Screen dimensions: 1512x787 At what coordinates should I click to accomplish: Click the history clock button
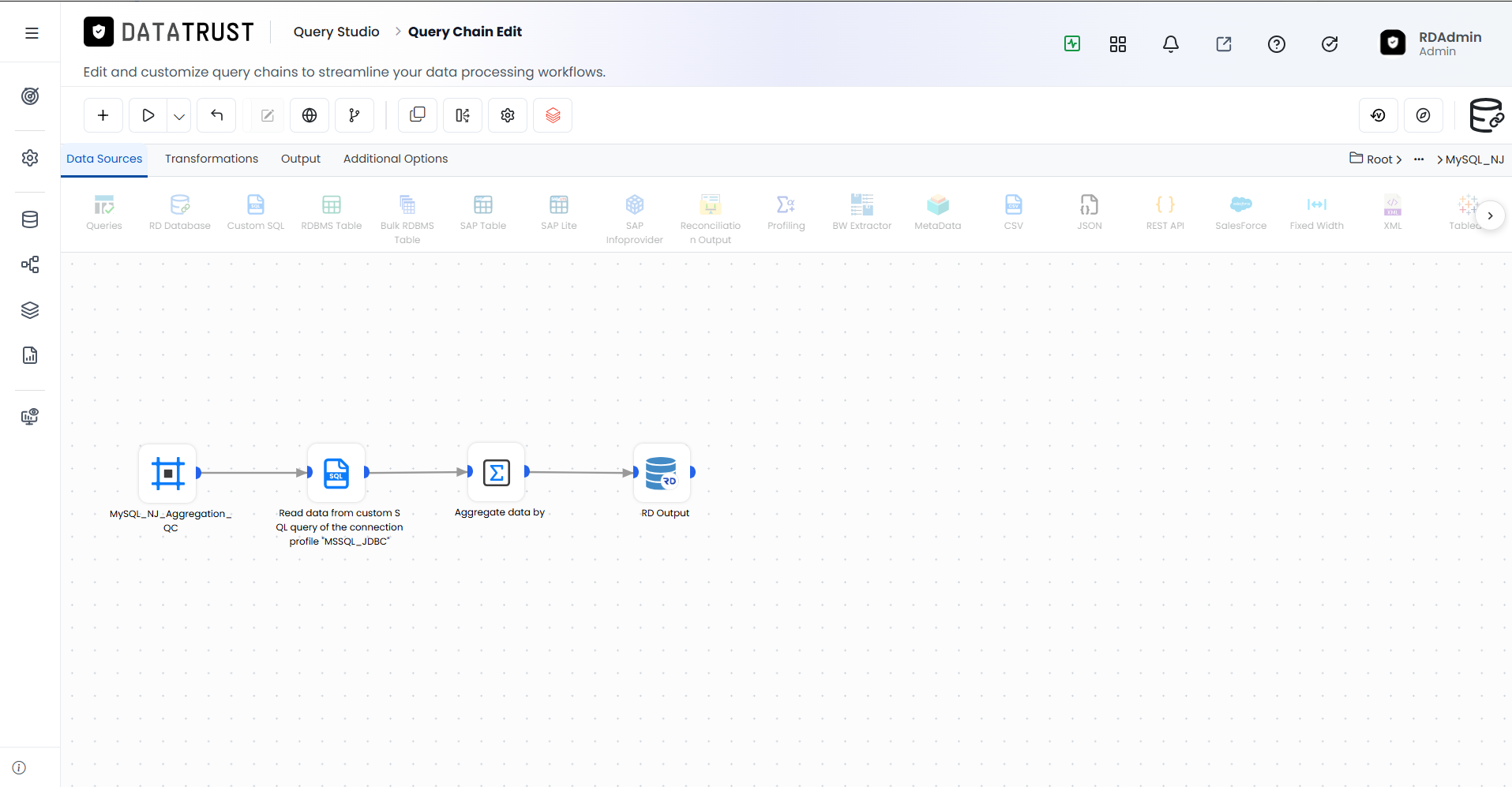coord(1379,115)
